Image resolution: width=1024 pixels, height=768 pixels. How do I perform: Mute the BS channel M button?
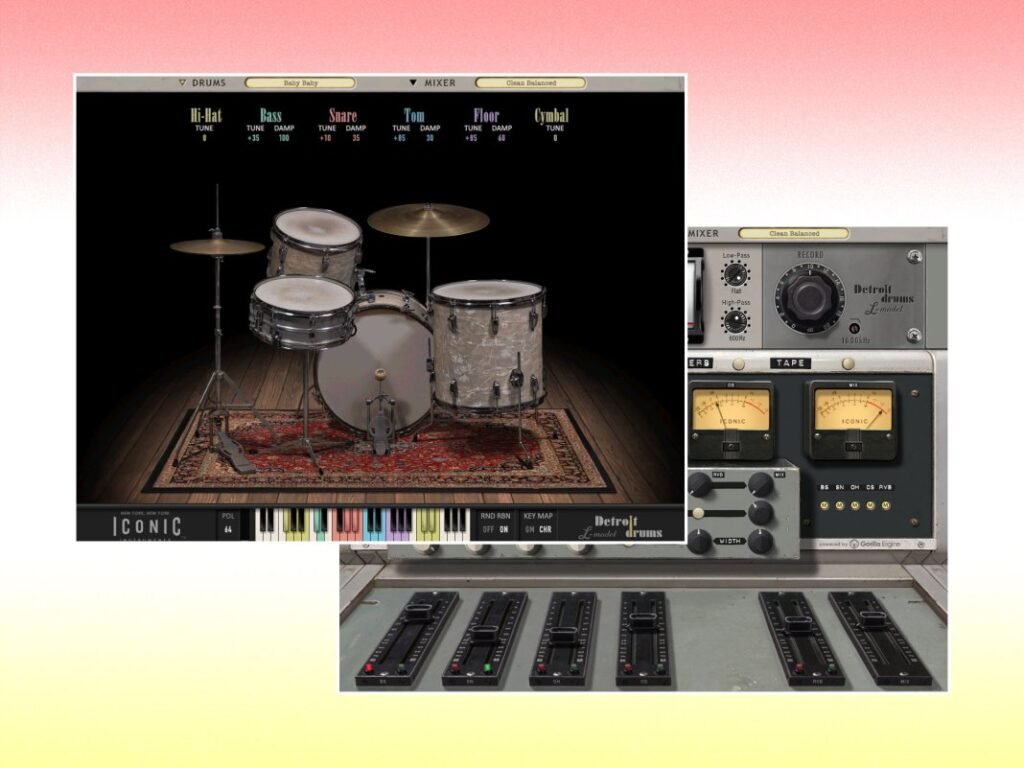pyautogui.click(x=824, y=505)
